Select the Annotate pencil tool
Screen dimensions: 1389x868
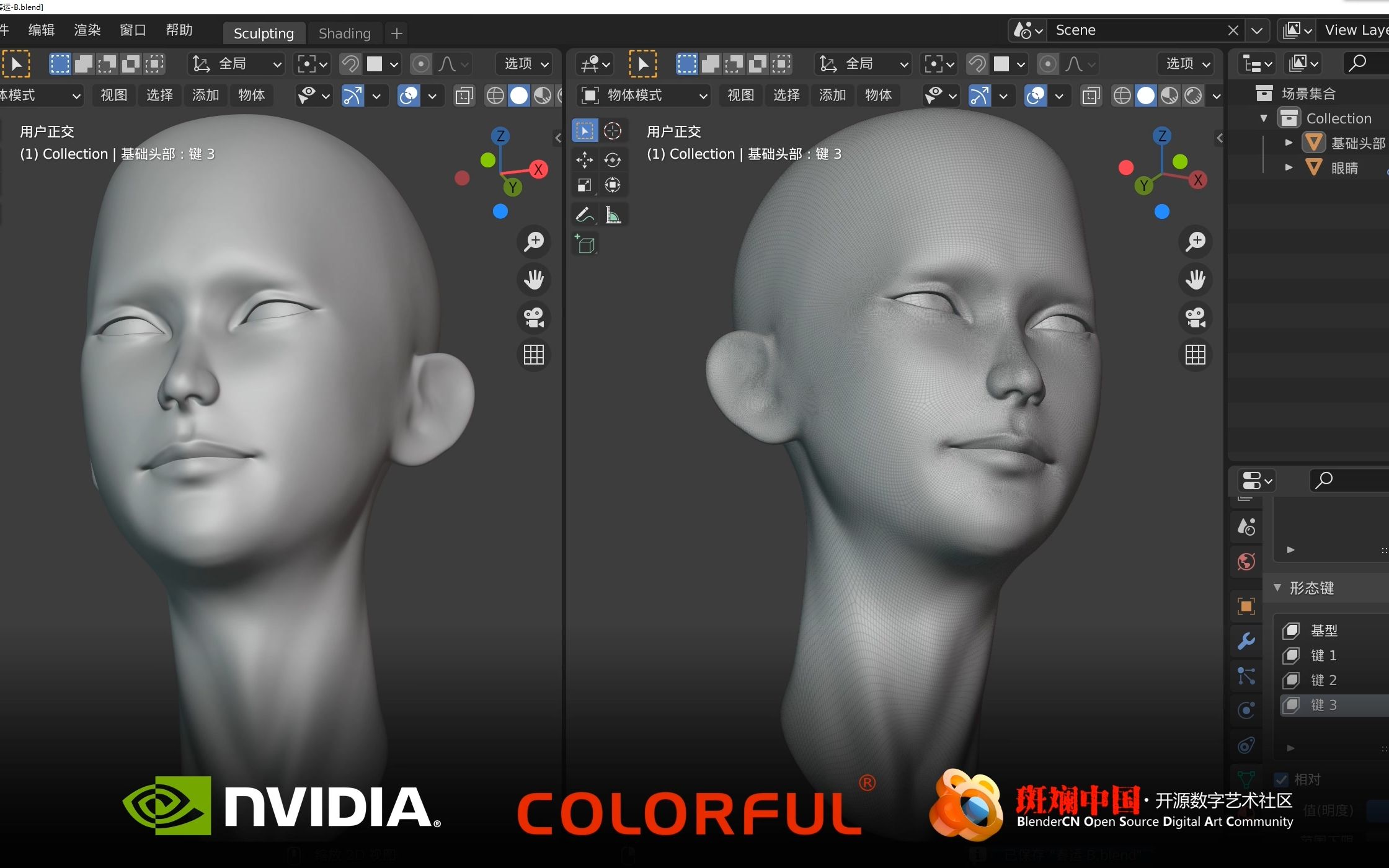[x=584, y=215]
